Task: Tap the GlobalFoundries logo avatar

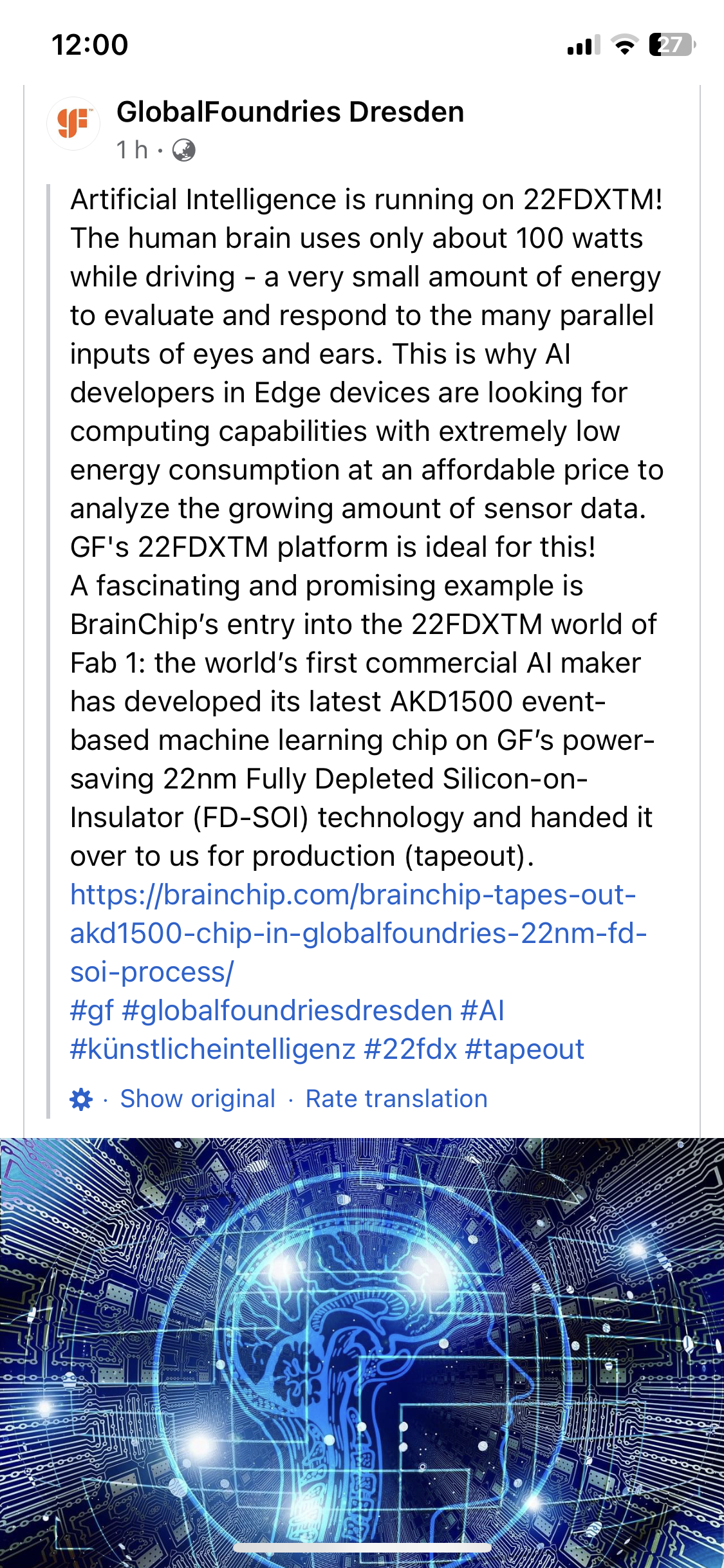Action: pos(73,124)
